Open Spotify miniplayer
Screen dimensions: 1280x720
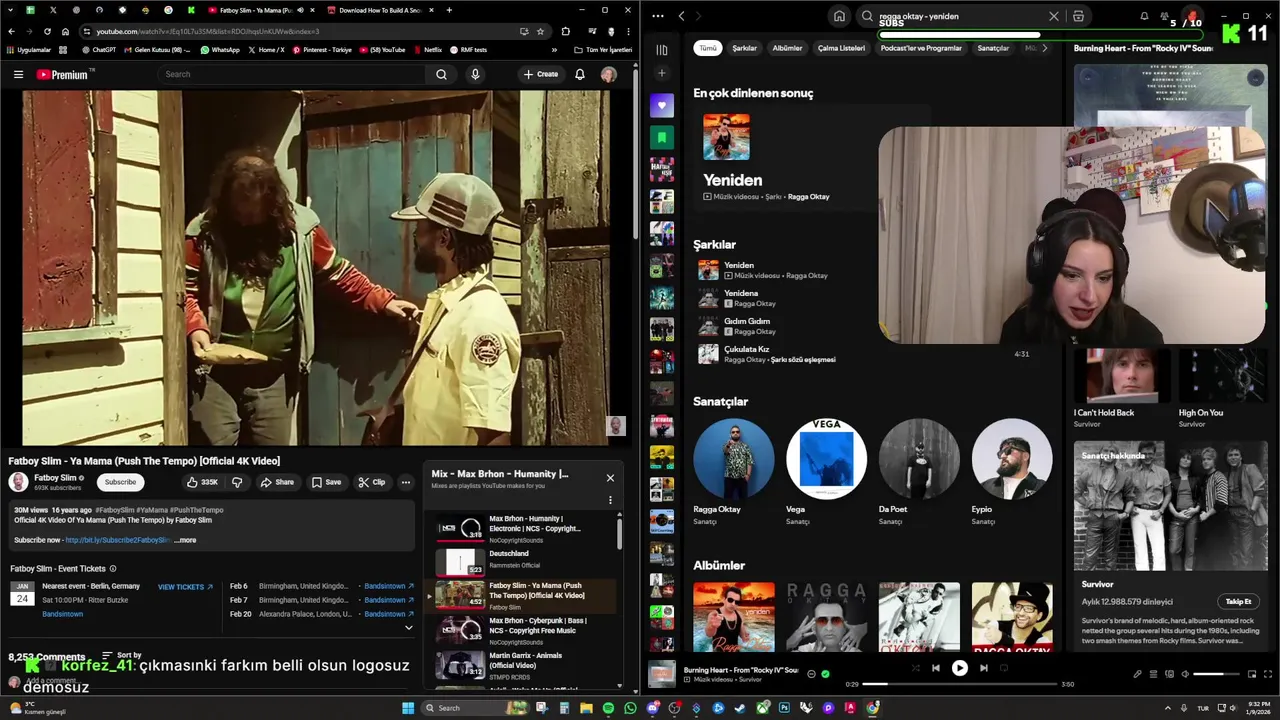(1252, 674)
